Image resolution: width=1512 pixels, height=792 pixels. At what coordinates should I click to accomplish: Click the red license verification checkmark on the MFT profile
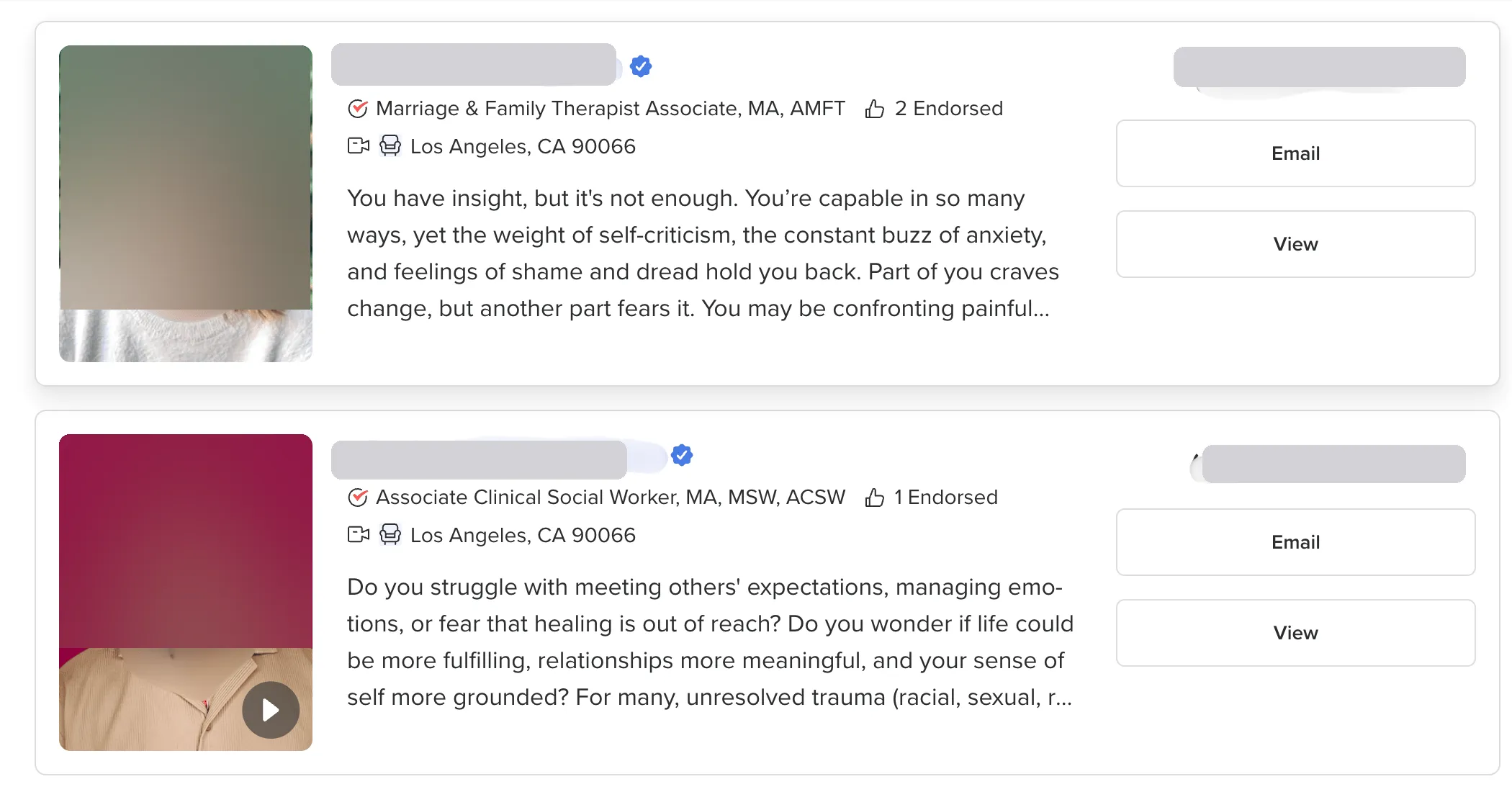(x=358, y=108)
